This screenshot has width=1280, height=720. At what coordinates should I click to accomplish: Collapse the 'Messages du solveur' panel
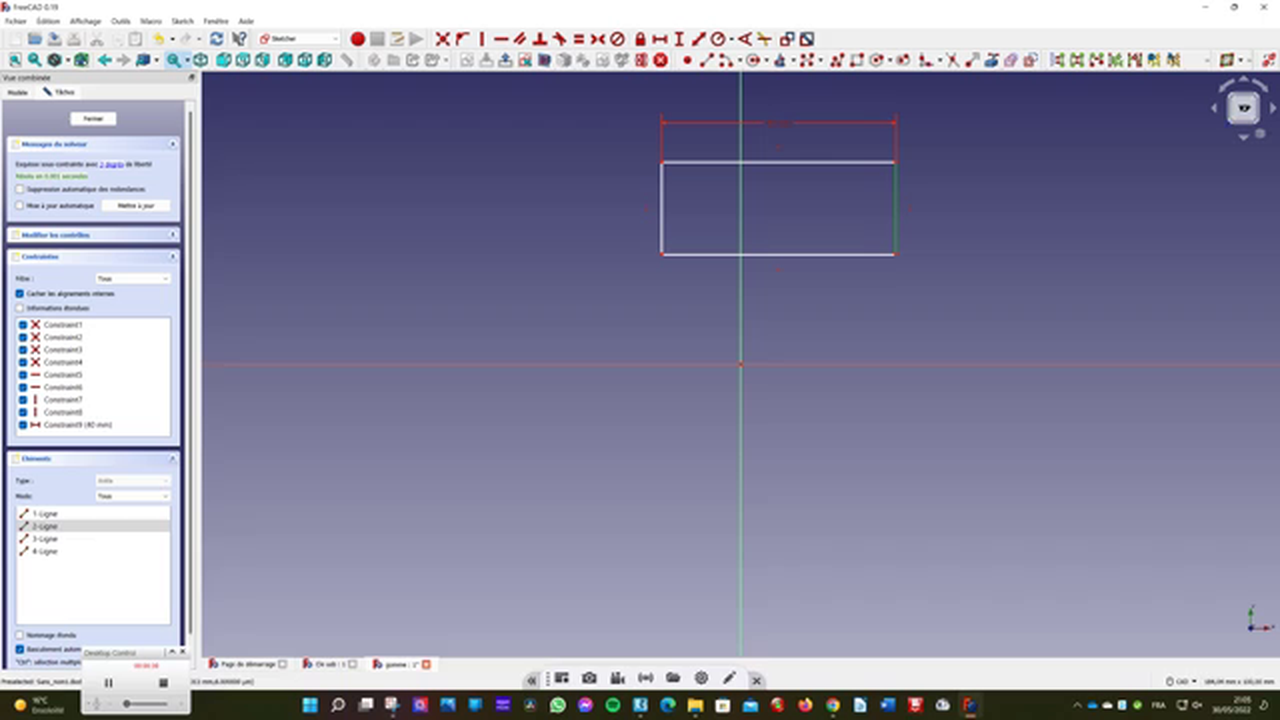pos(172,143)
